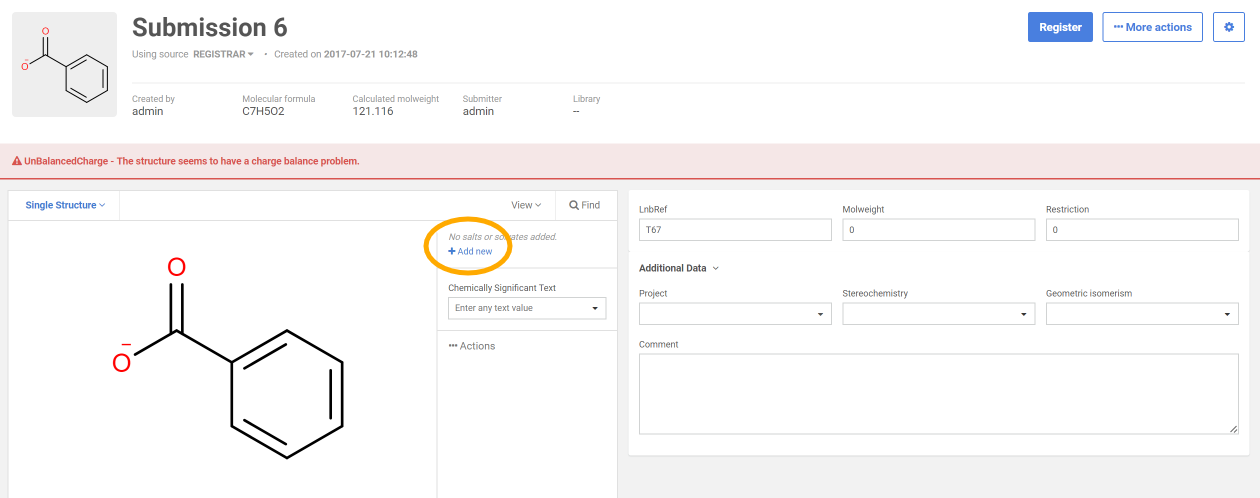The width and height of the screenshot is (1260, 498).
Task: Open the Project dropdown
Action: (x=735, y=314)
